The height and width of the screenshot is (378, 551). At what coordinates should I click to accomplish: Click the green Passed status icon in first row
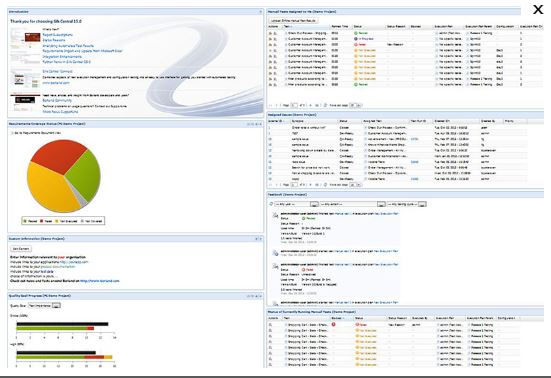356,33
